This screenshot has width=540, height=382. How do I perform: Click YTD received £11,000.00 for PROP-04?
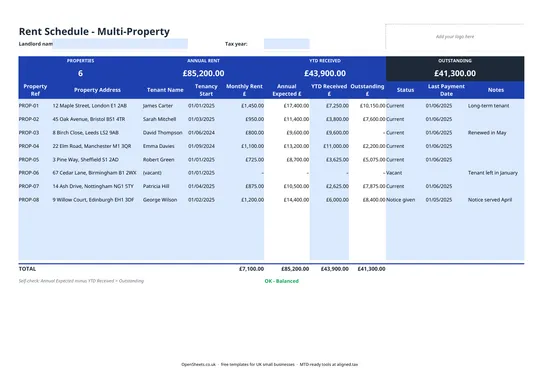pos(336,146)
